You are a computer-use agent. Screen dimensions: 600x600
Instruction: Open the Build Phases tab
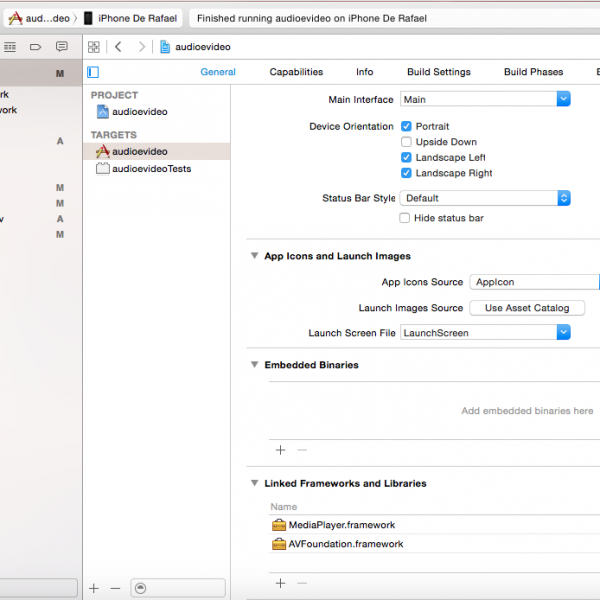pos(533,72)
